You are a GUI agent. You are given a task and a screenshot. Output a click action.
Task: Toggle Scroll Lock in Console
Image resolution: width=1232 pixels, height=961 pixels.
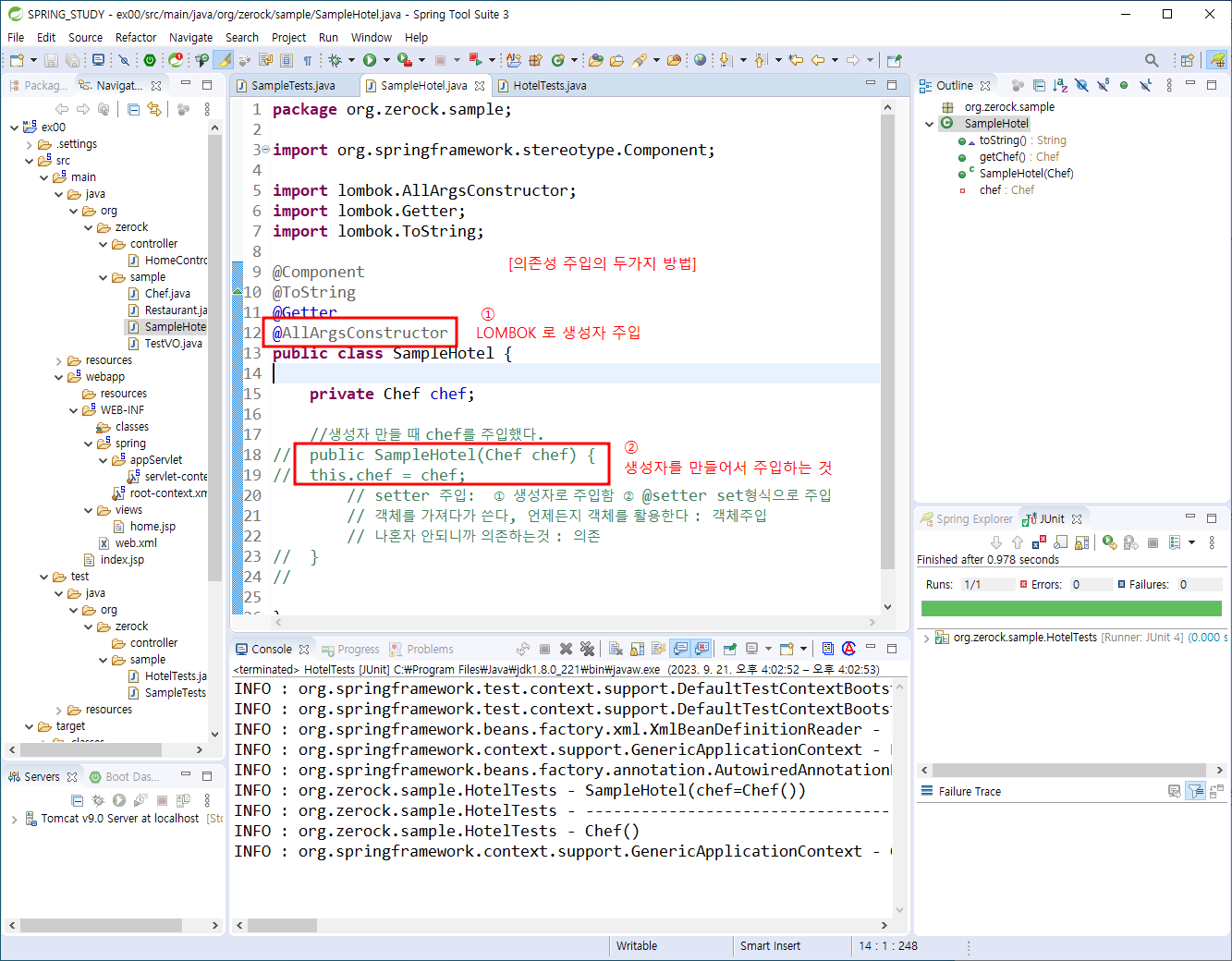point(637,649)
